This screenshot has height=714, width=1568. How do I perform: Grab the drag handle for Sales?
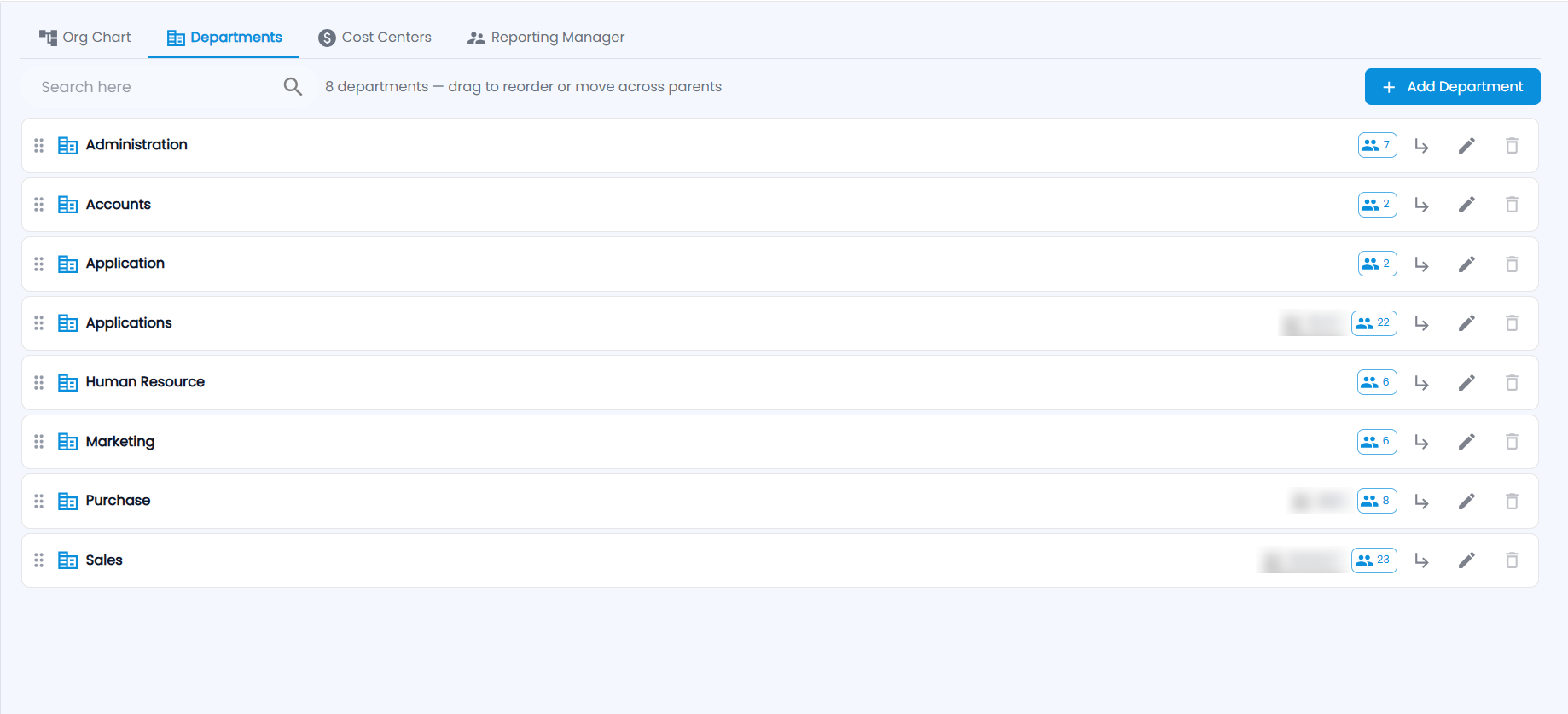[x=38, y=560]
